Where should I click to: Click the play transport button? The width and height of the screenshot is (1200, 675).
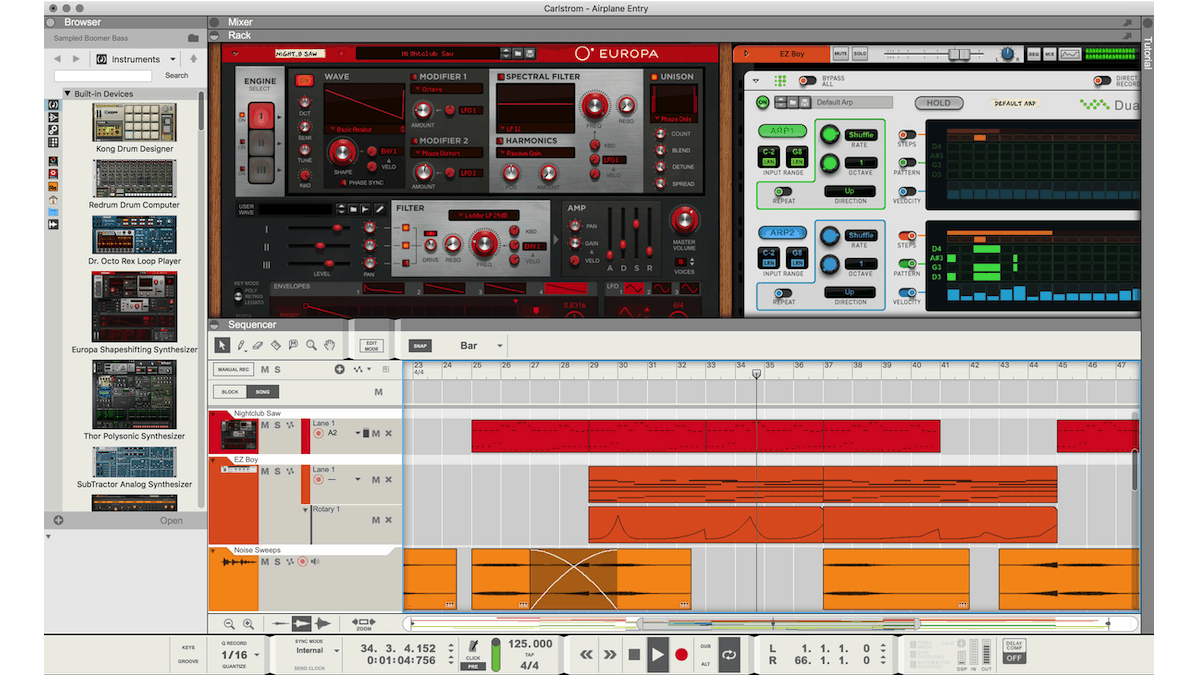[x=658, y=654]
